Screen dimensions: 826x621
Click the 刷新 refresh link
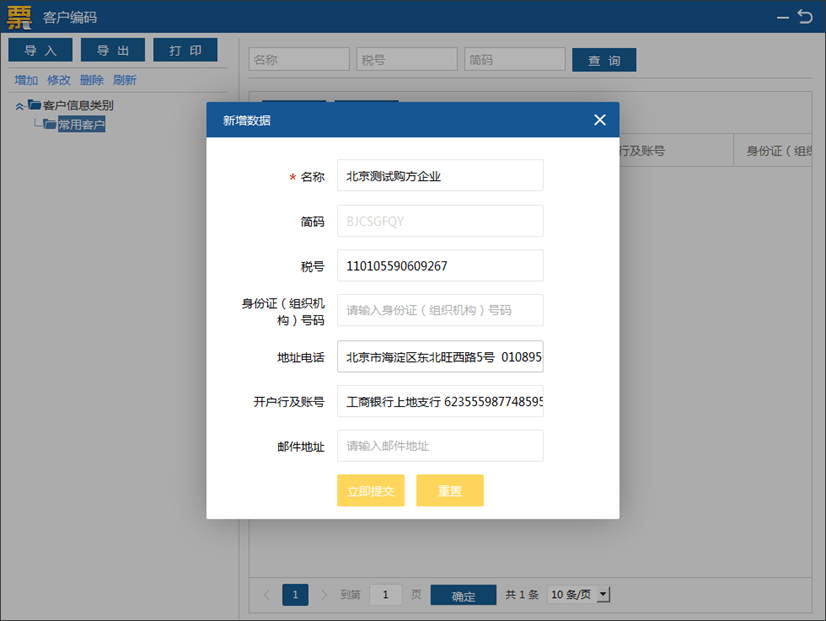click(124, 80)
